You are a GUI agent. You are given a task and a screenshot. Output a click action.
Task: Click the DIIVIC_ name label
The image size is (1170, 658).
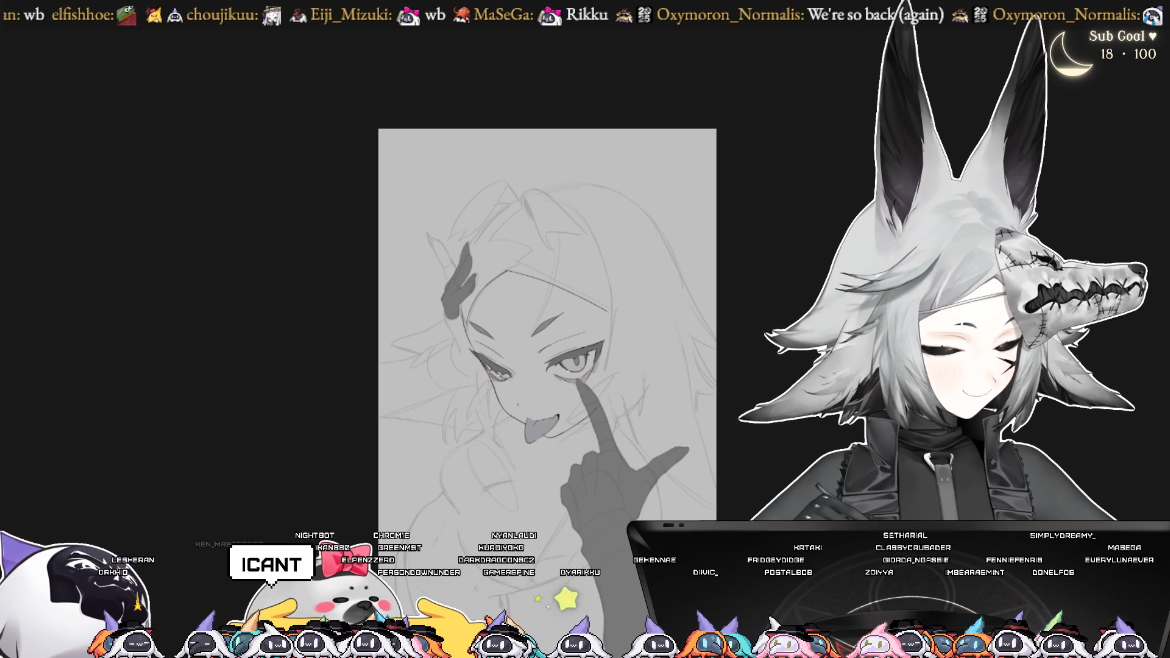[705, 573]
